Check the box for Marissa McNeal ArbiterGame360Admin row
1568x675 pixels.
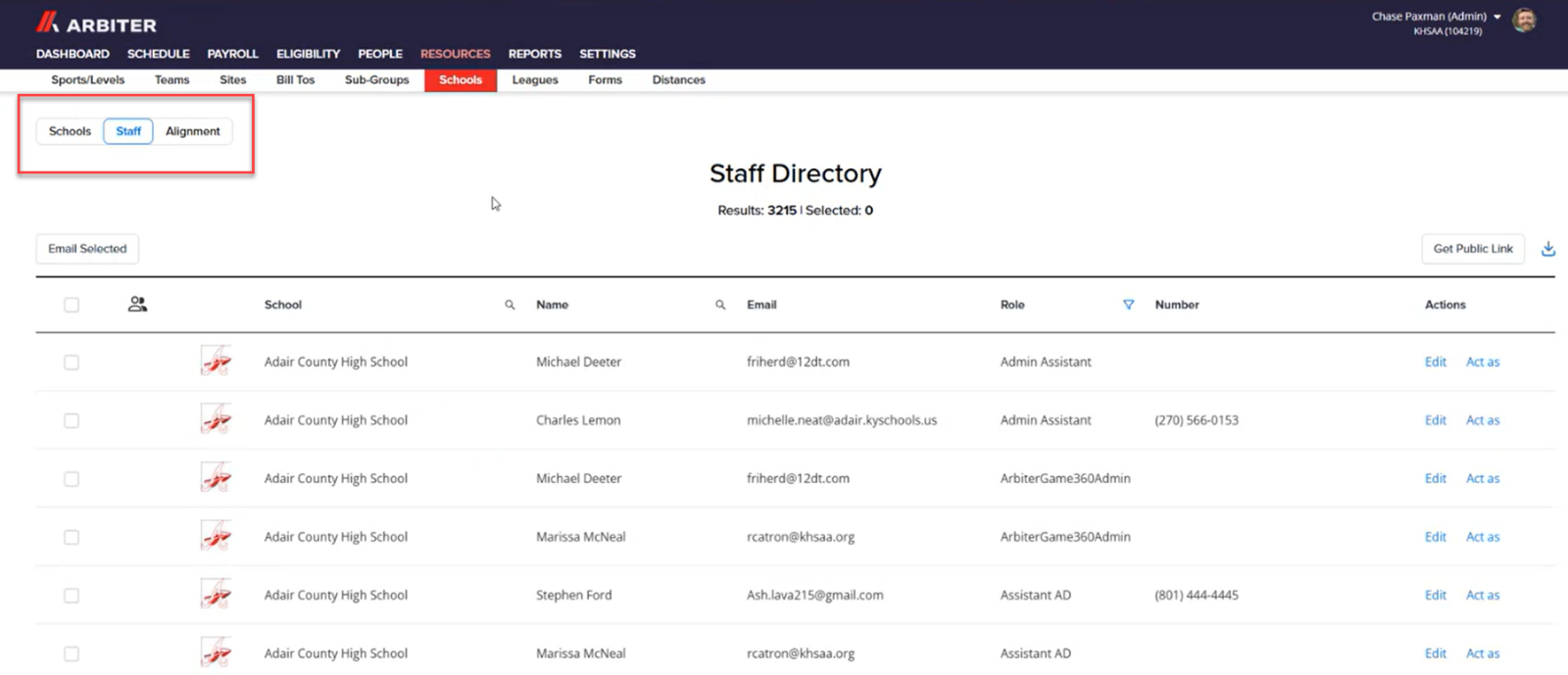[72, 537]
